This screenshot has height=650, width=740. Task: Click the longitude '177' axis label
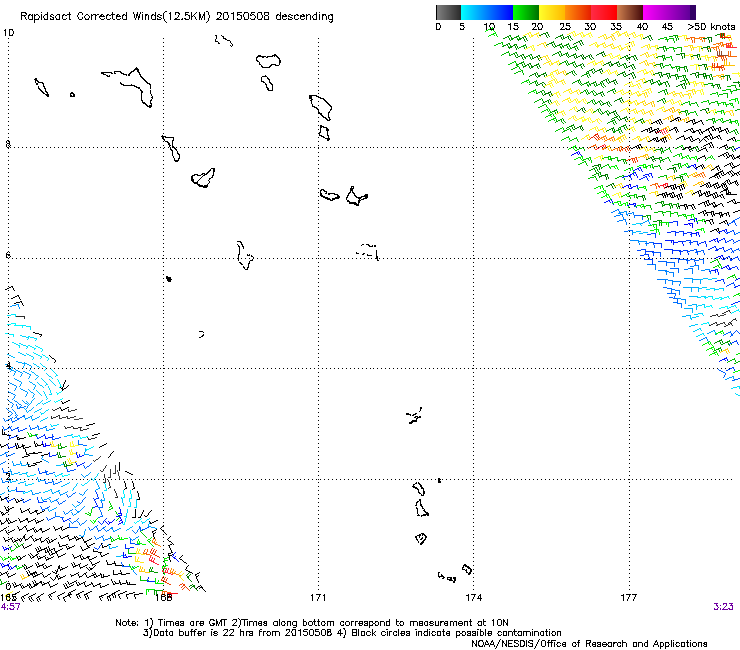pyautogui.click(x=629, y=598)
